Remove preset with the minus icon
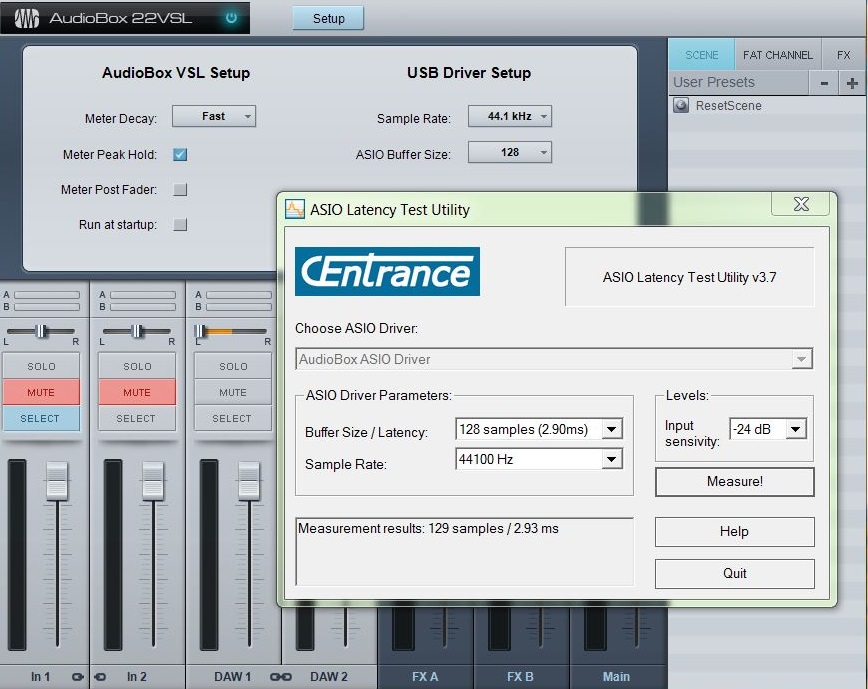The height and width of the screenshot is (689, 868). (824, 83)
